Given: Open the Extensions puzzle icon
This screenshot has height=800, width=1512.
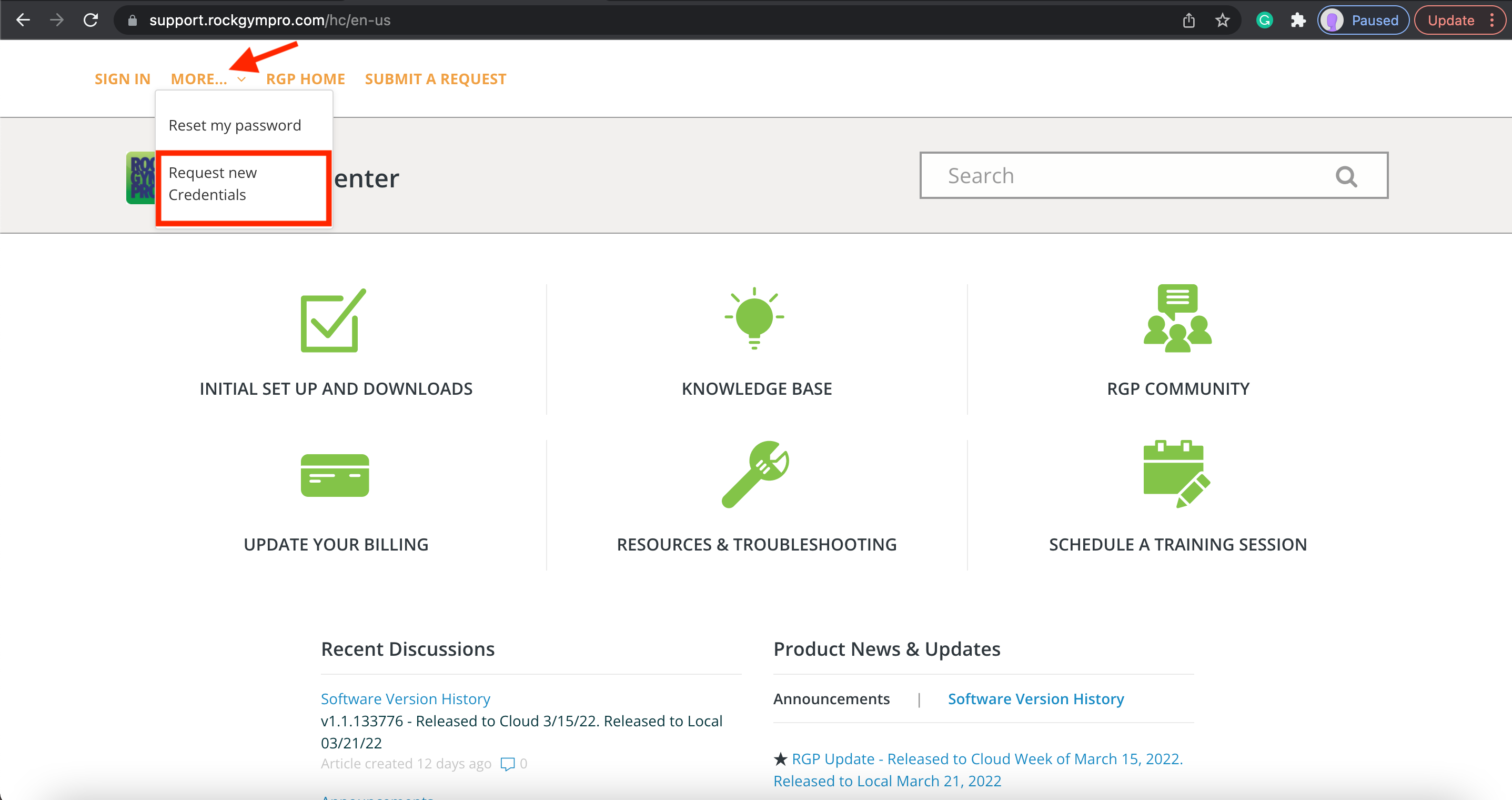Looking at the screenshot, I should pyautogui.click(x=1298, y=21).
